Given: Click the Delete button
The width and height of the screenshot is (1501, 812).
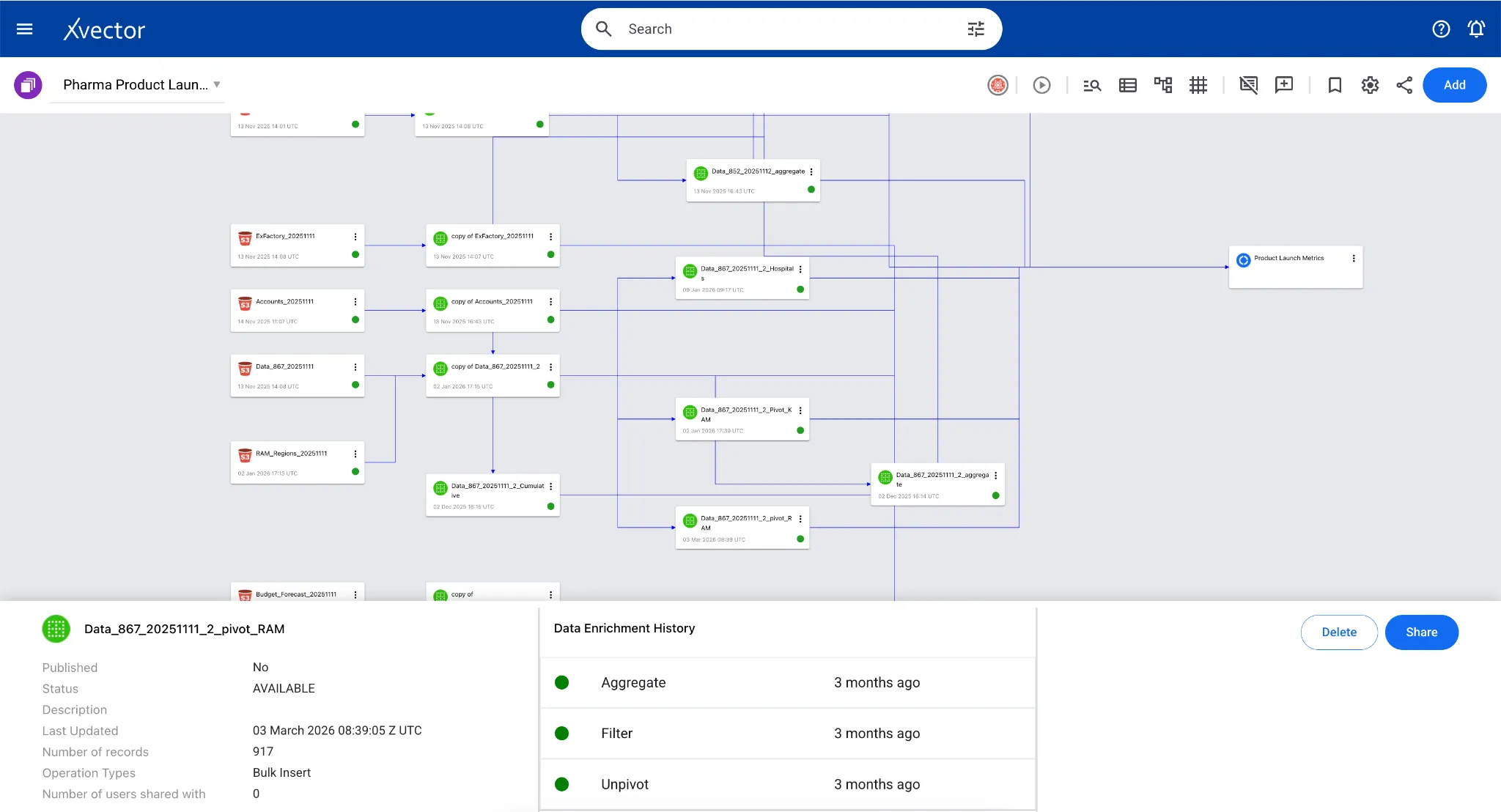Looking at the screenshot, I should pos(1339,632).
